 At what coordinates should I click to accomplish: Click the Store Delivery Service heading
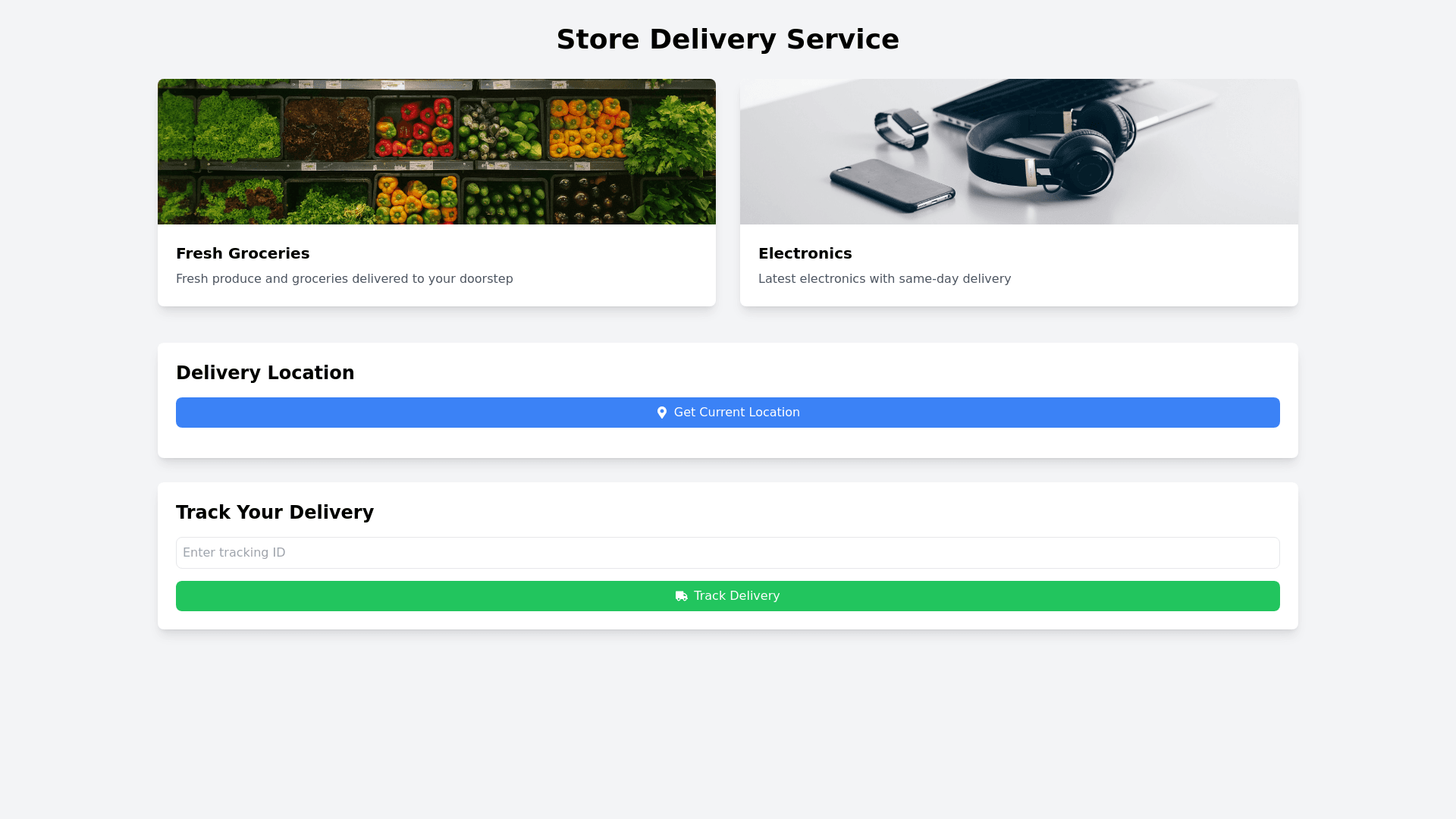coord(727,39)
